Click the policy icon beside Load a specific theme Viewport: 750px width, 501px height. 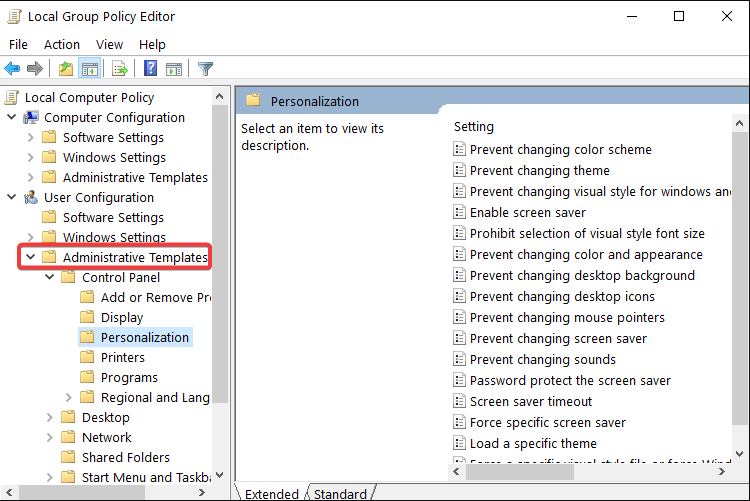coord(459,443)
